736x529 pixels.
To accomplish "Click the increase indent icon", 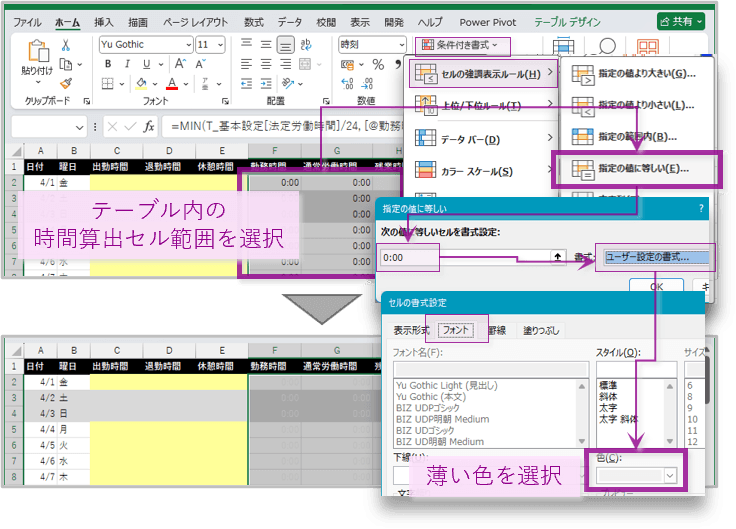I will coord(266,84).
